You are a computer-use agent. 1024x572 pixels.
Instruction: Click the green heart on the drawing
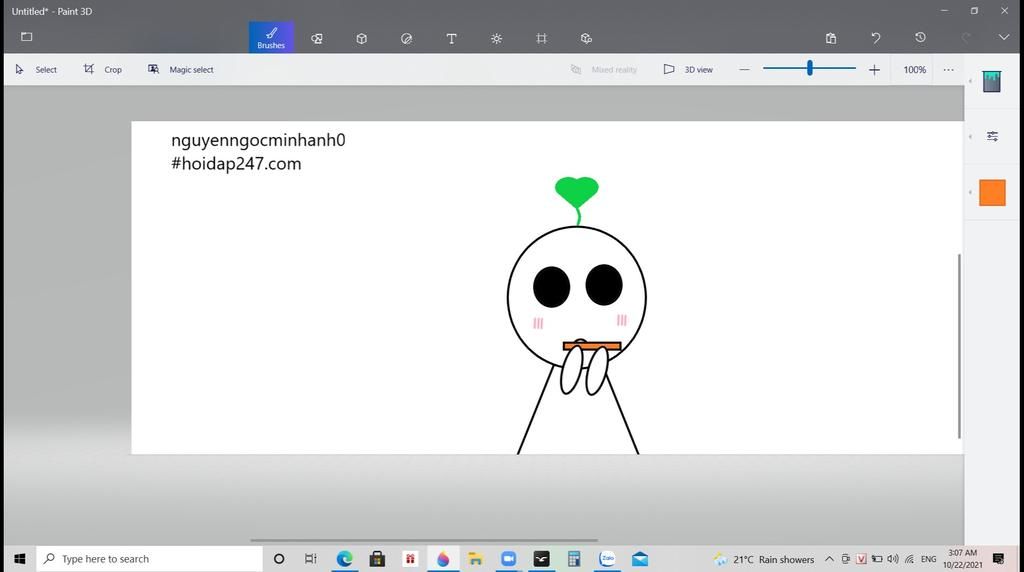coord(577,191)
